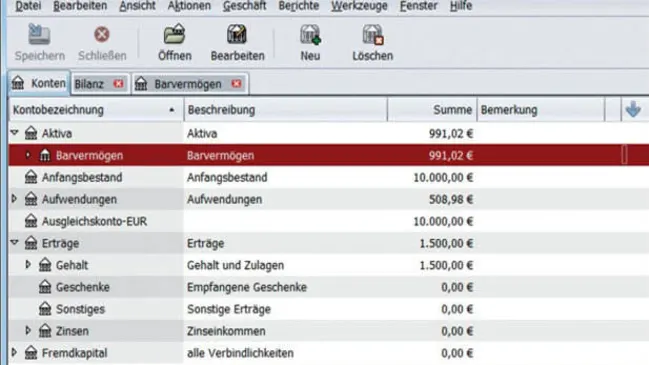Open the Geschäft menu
The image size is (649, 365).
[244, 6]
